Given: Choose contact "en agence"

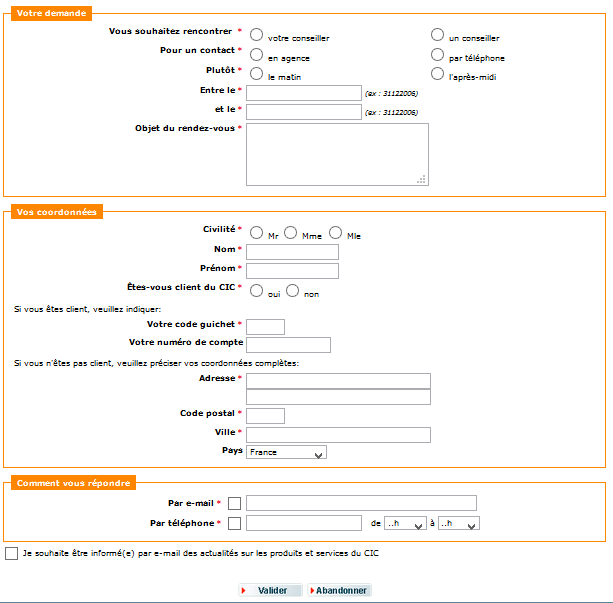Looking at the screenshot, I should [x=256, y=54].
